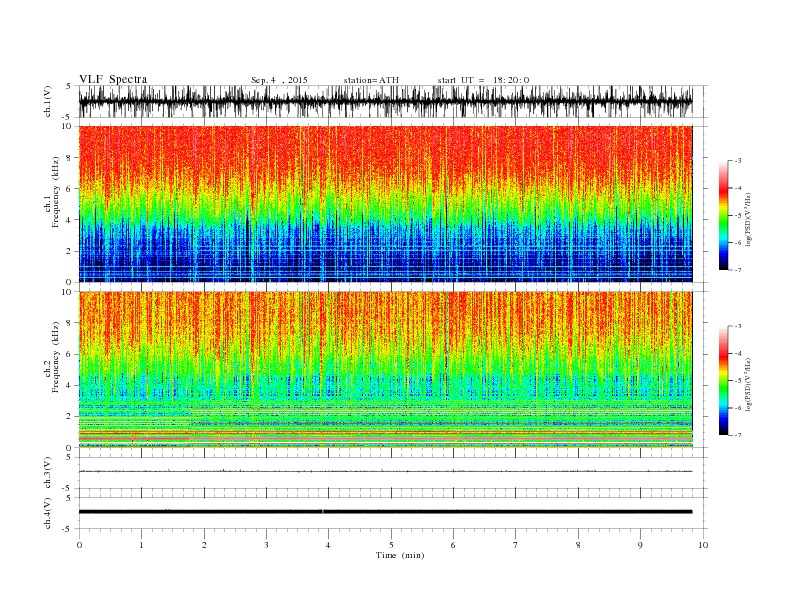Click the "7" tick label on time axis
792x612 pixels.
[x=516, y=545]
